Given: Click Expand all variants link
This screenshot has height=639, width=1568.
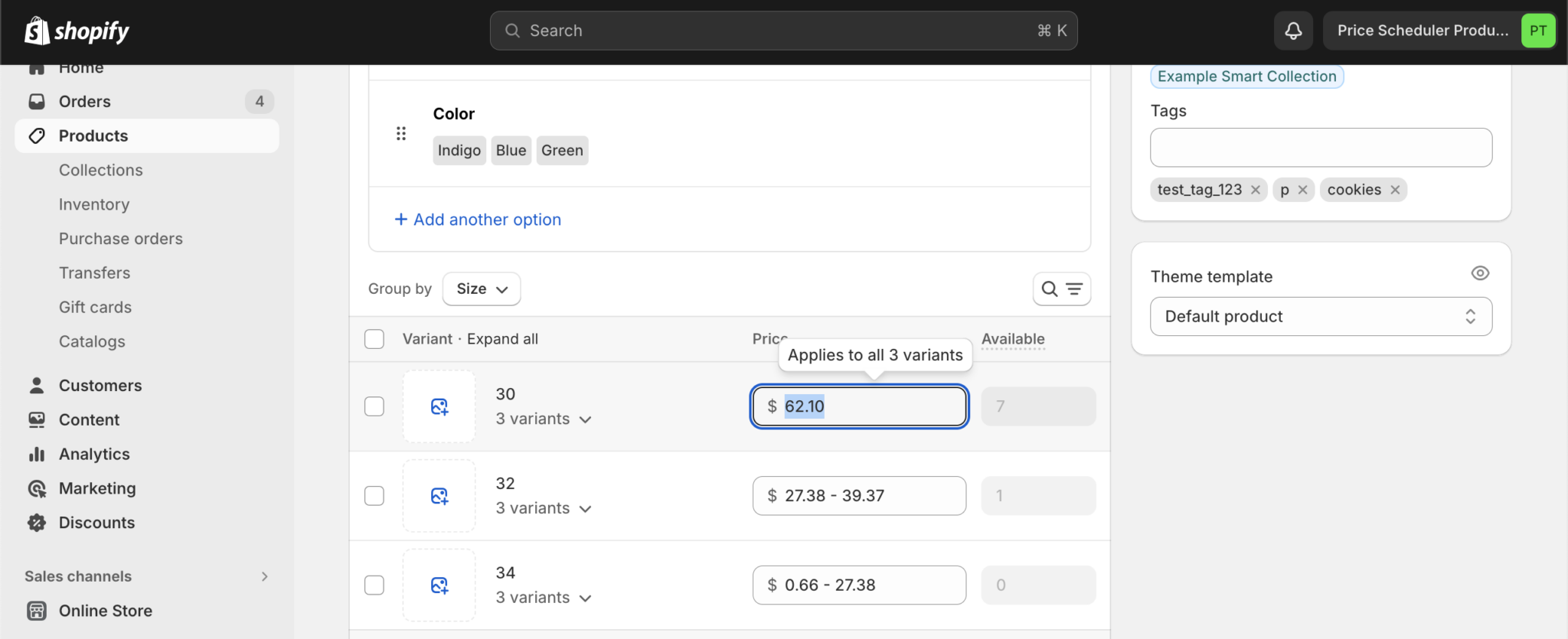Looking at the screenshot, I should (x=502, y=339).
